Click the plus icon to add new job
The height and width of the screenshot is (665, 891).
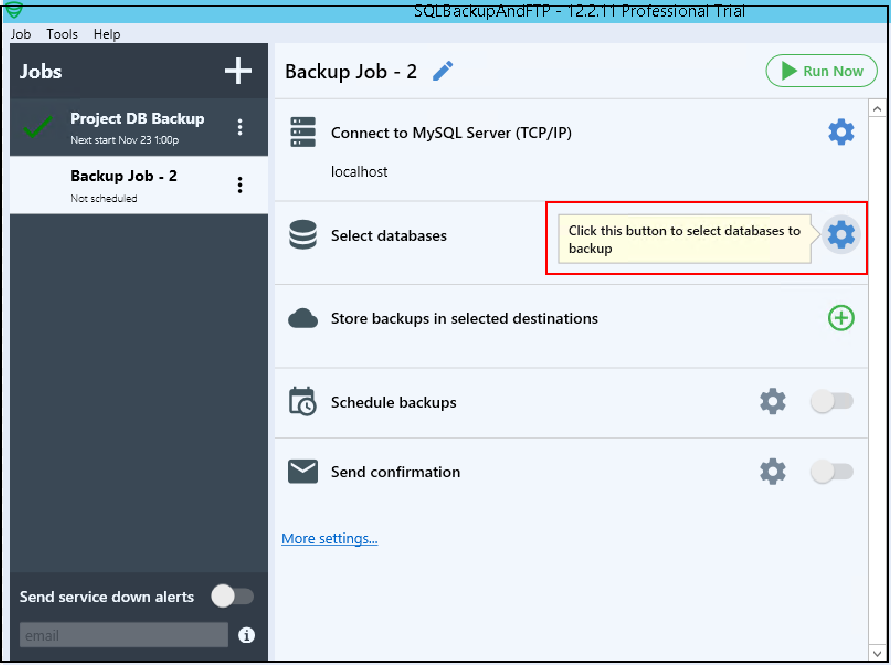[x=238, y=71]
